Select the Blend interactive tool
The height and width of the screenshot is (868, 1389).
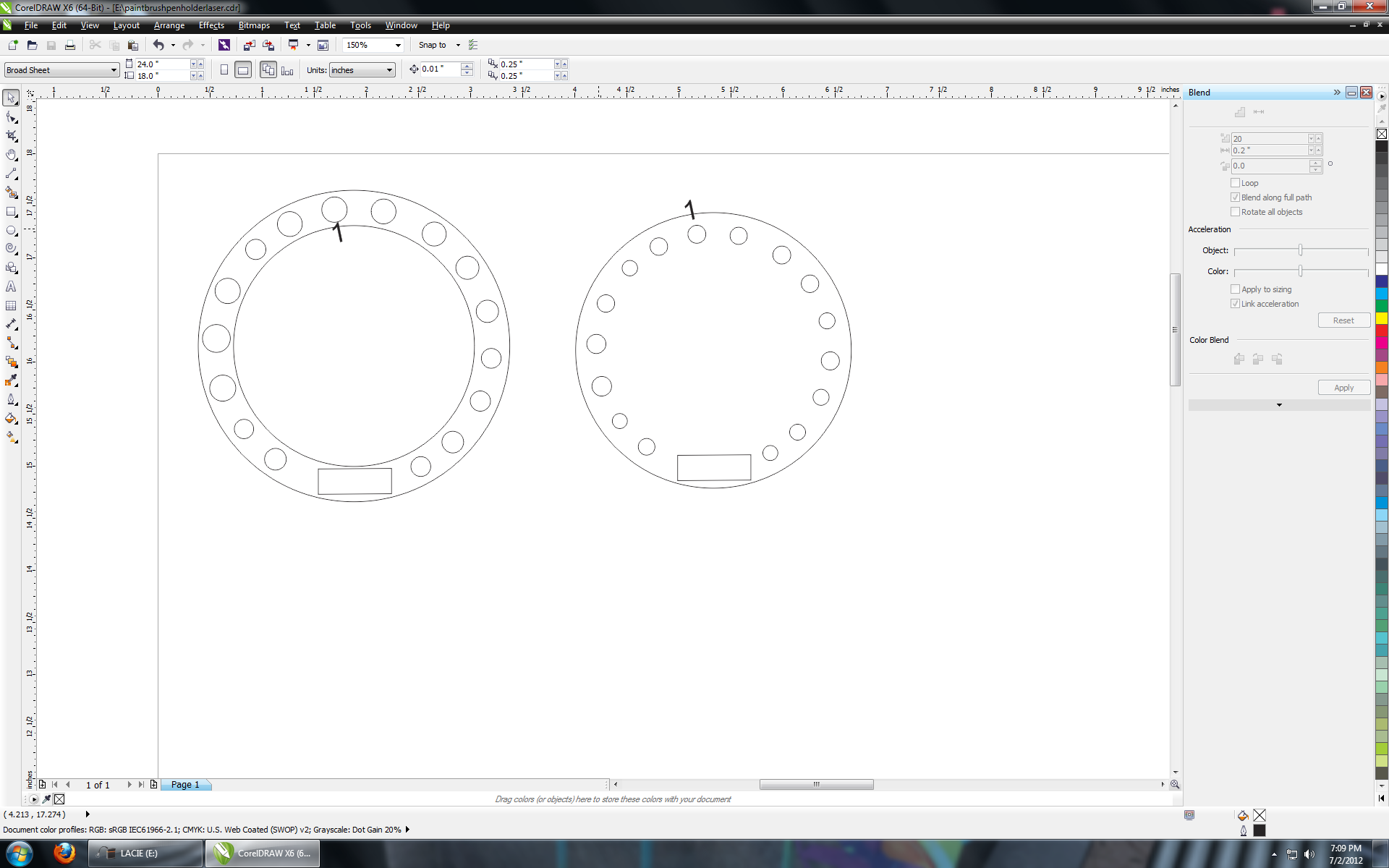tap(11, 362)
